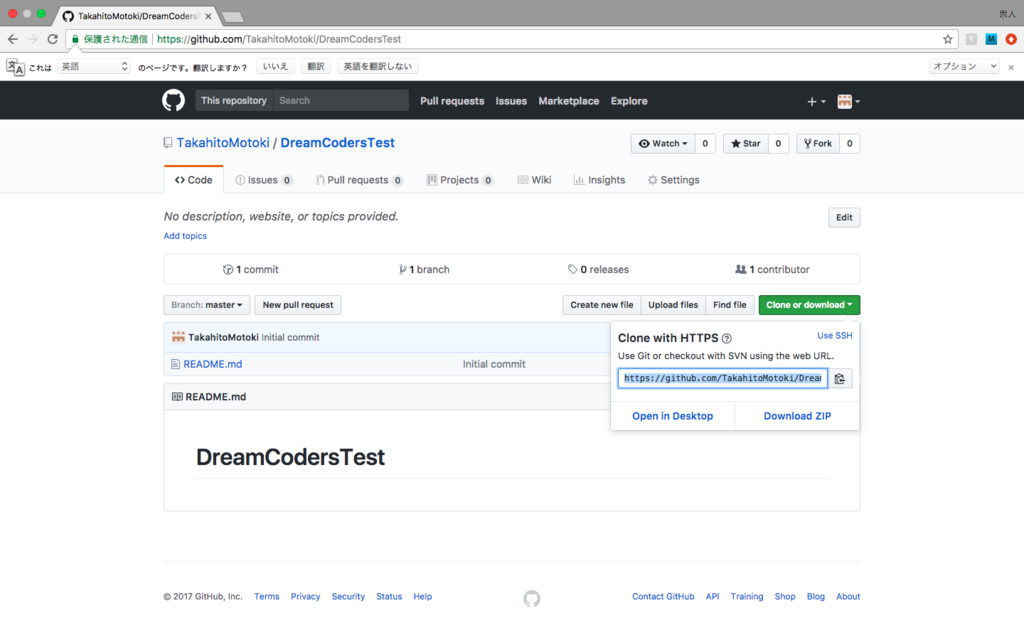The image size is (1024, 640).
Task: Click Find file button
Action: point(729,305)
